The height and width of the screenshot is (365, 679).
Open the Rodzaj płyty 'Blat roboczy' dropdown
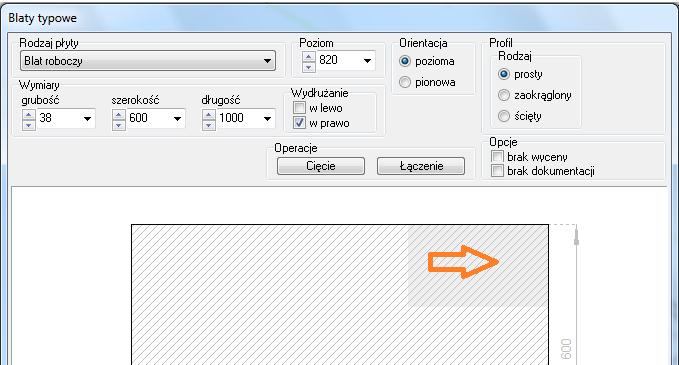(x=148, y=61)
